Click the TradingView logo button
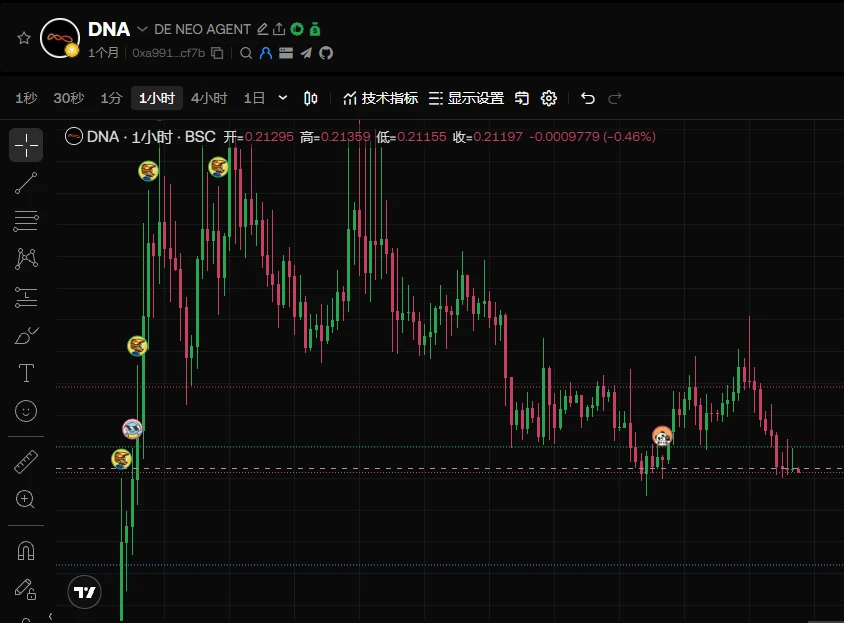844x623 pixels. [x=85, y=592]
